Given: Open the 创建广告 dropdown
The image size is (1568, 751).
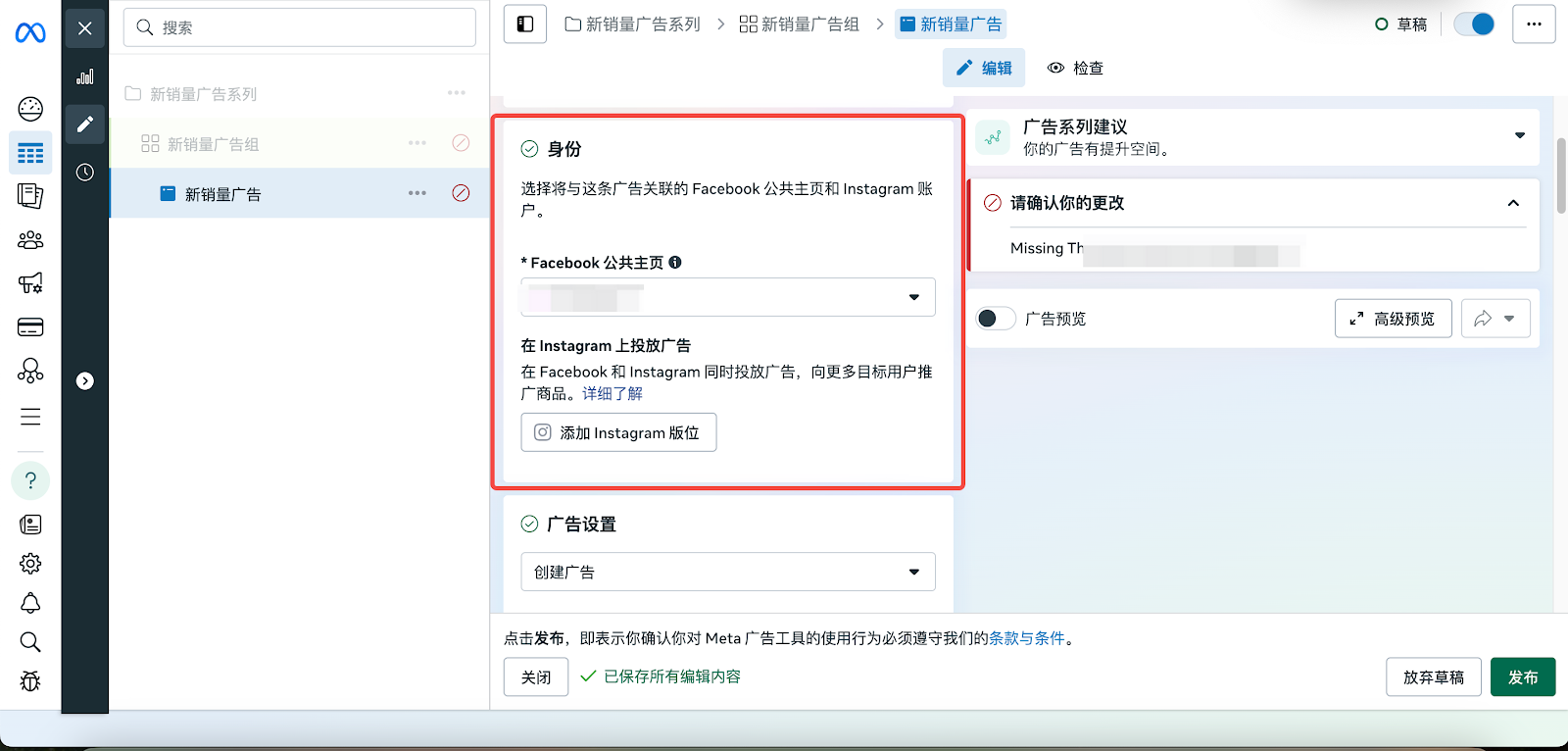Looking at the screenshot, I should pyautogui.click(x=728, y=572).
